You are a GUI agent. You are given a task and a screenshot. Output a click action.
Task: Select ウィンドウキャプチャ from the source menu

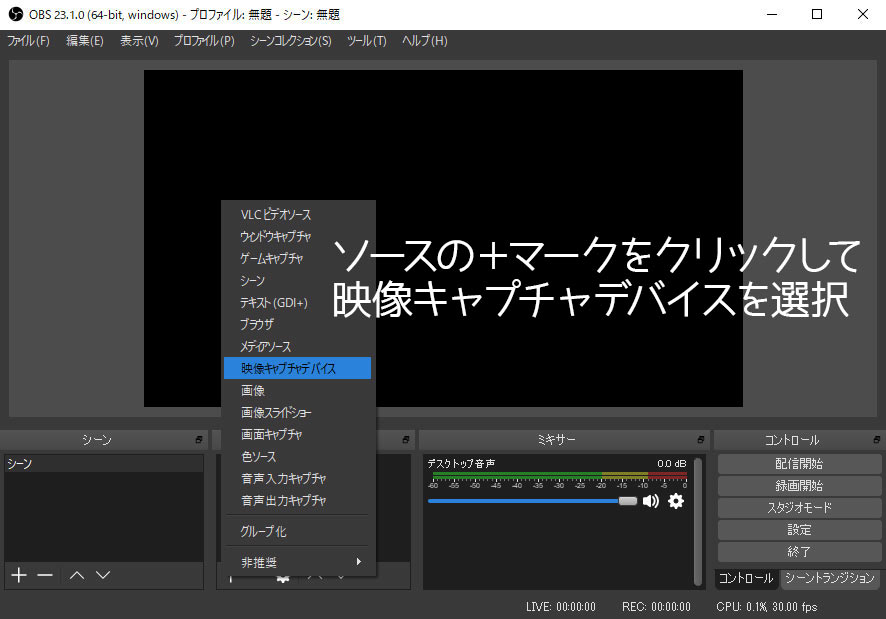tap(297, 236)
